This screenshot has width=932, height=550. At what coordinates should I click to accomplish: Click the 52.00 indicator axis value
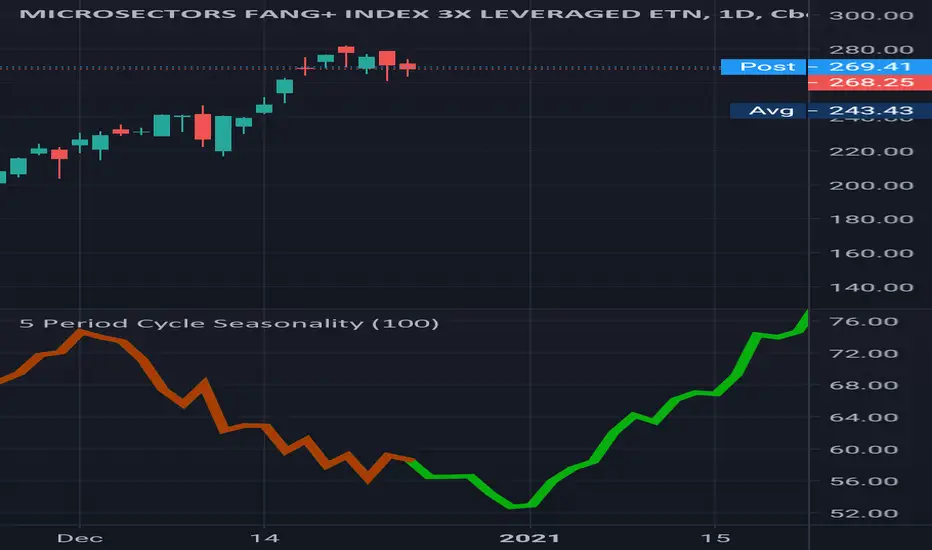coord(863,513)
